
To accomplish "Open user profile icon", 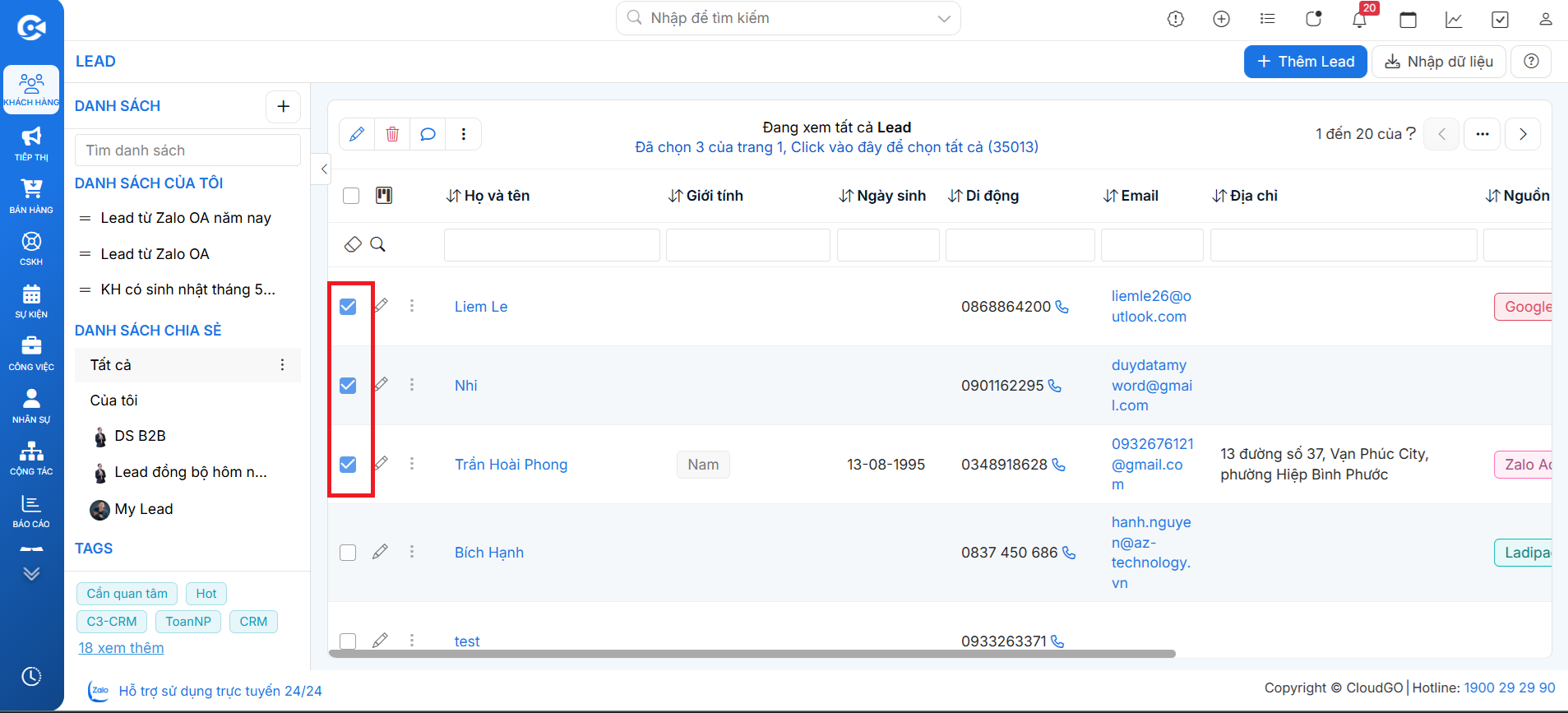I will click(1546, 19).
